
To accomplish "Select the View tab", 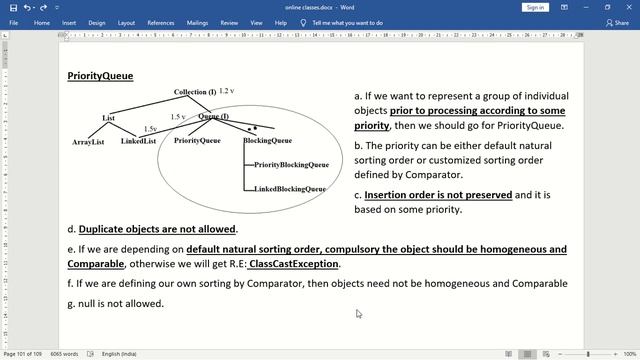I will point(256,23).
